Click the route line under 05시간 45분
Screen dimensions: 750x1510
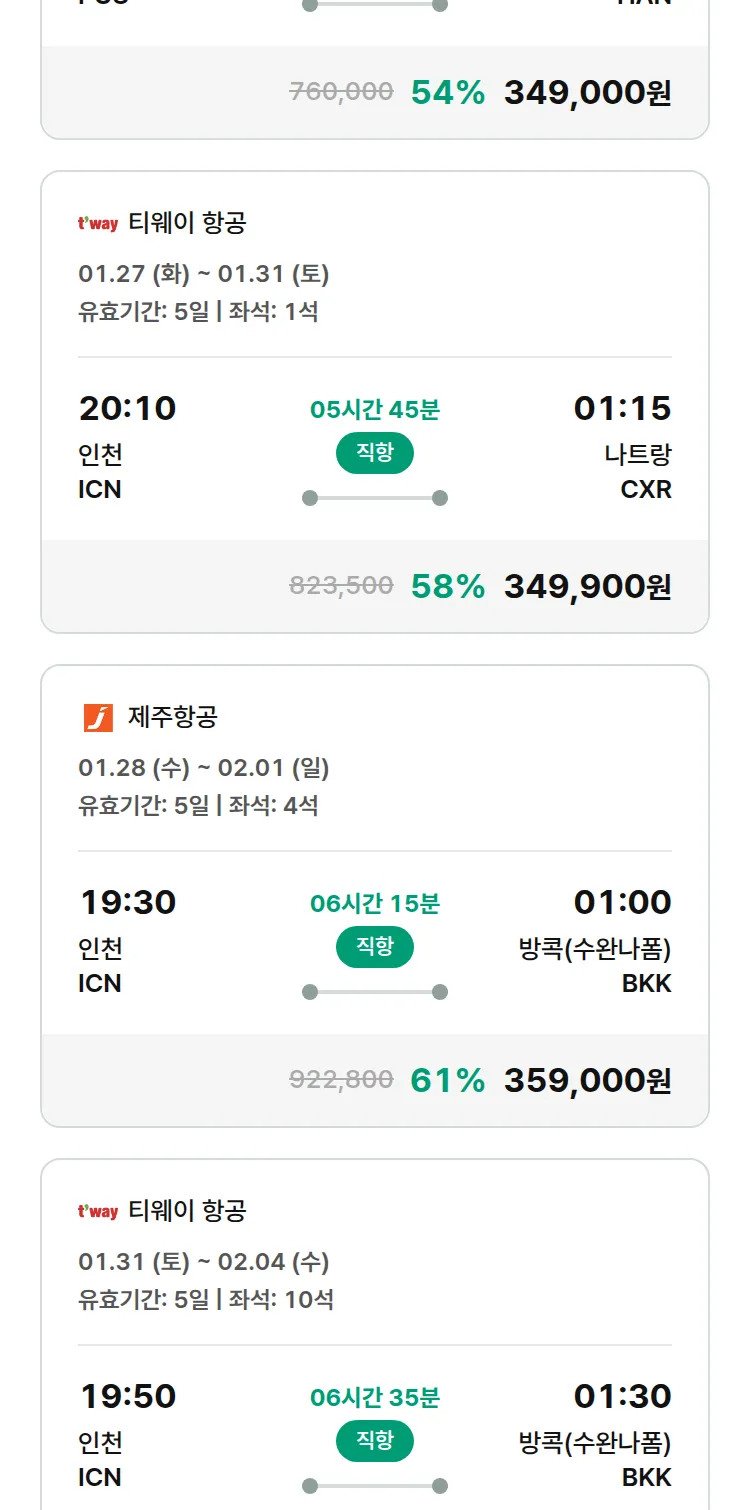(x=375, y=498)
